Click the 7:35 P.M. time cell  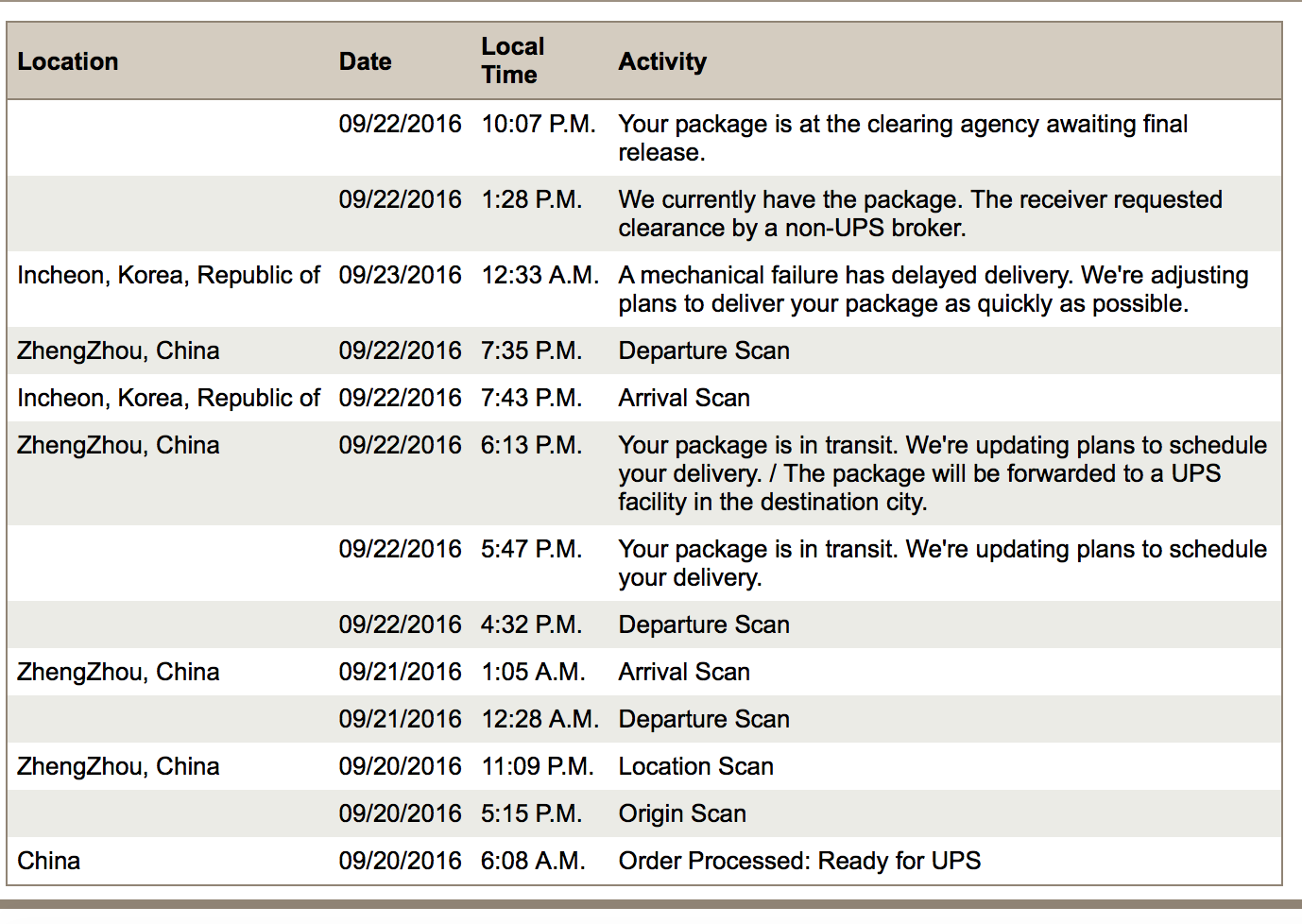click(x=531, y=351)
